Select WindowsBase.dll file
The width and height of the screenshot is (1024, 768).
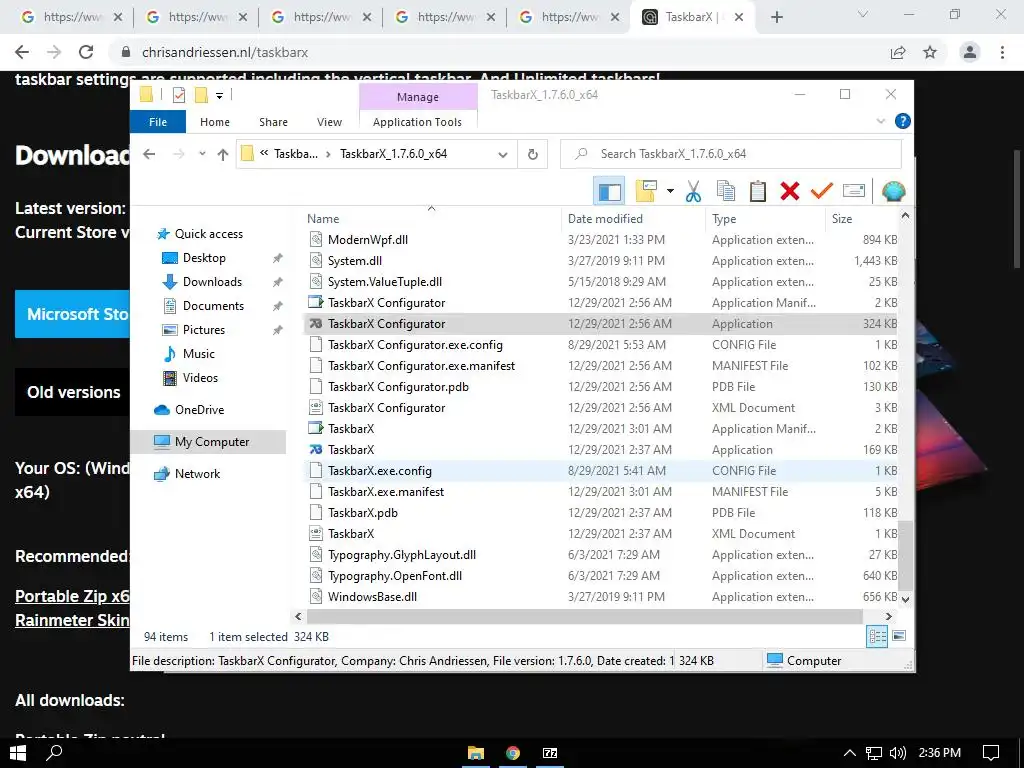pyautogui.click(x=601, y=597)
